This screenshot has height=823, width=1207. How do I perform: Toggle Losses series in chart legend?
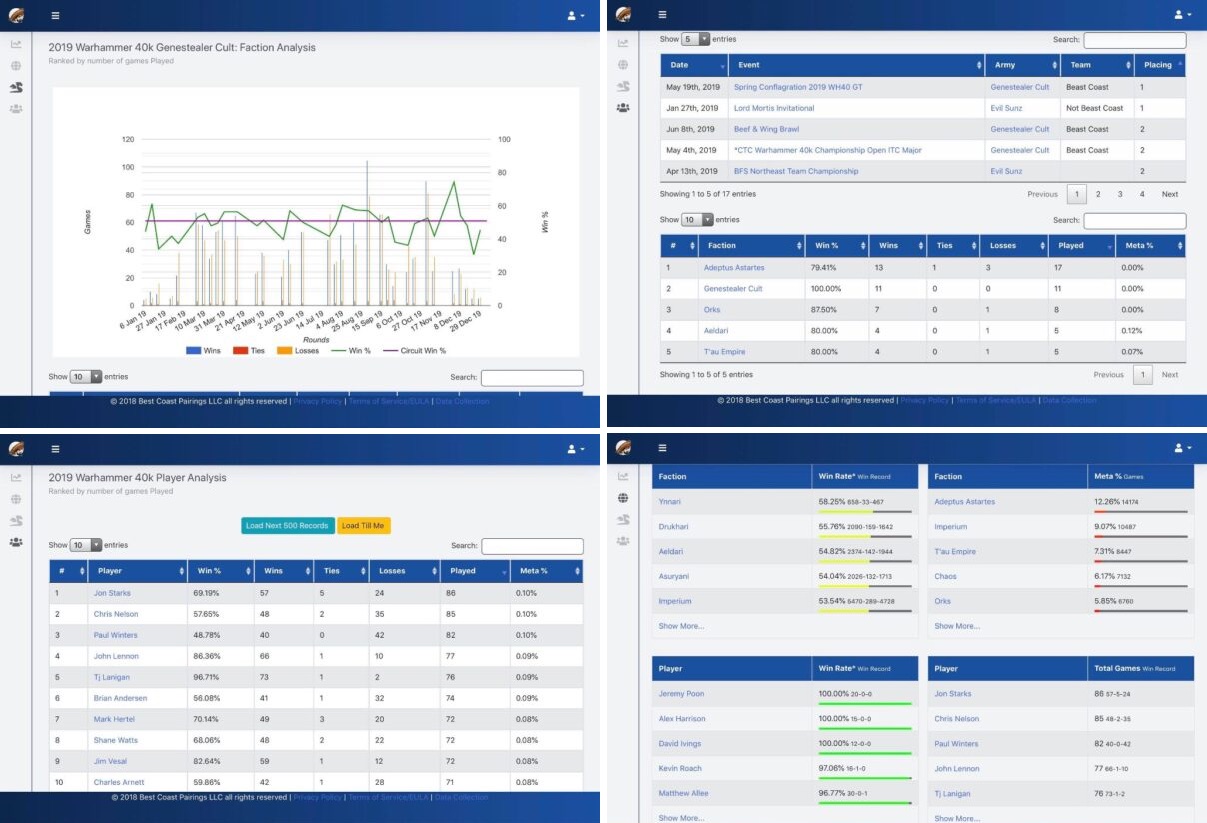coord(298,351)
